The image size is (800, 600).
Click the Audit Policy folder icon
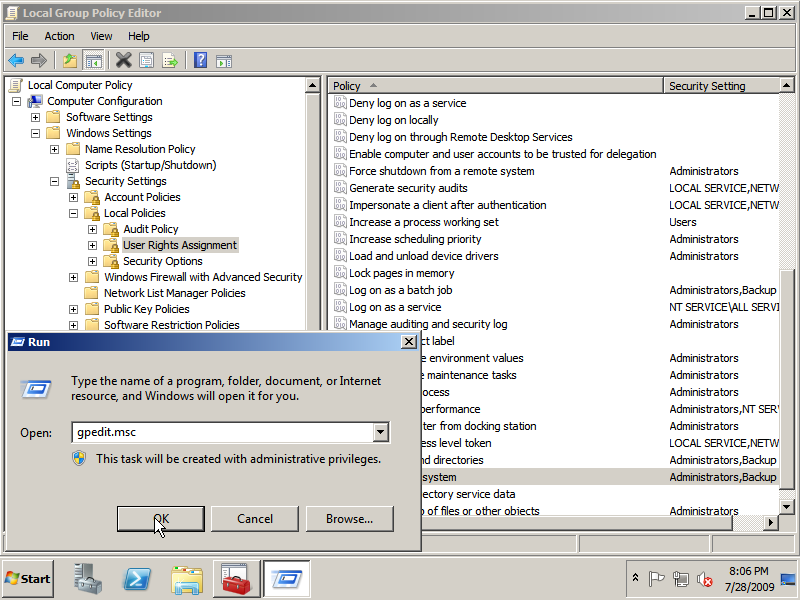point(111,230)
